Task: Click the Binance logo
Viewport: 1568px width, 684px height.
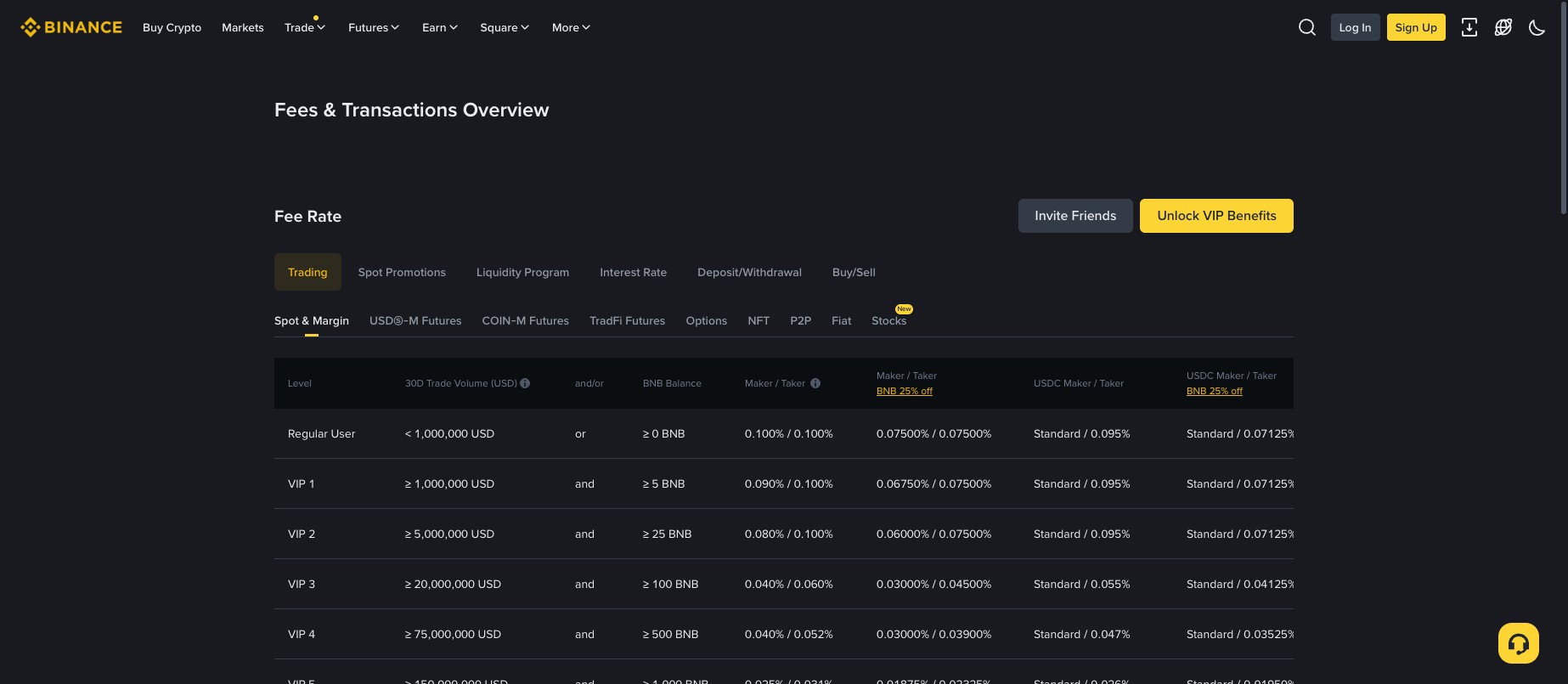Action: pos(71,27)
